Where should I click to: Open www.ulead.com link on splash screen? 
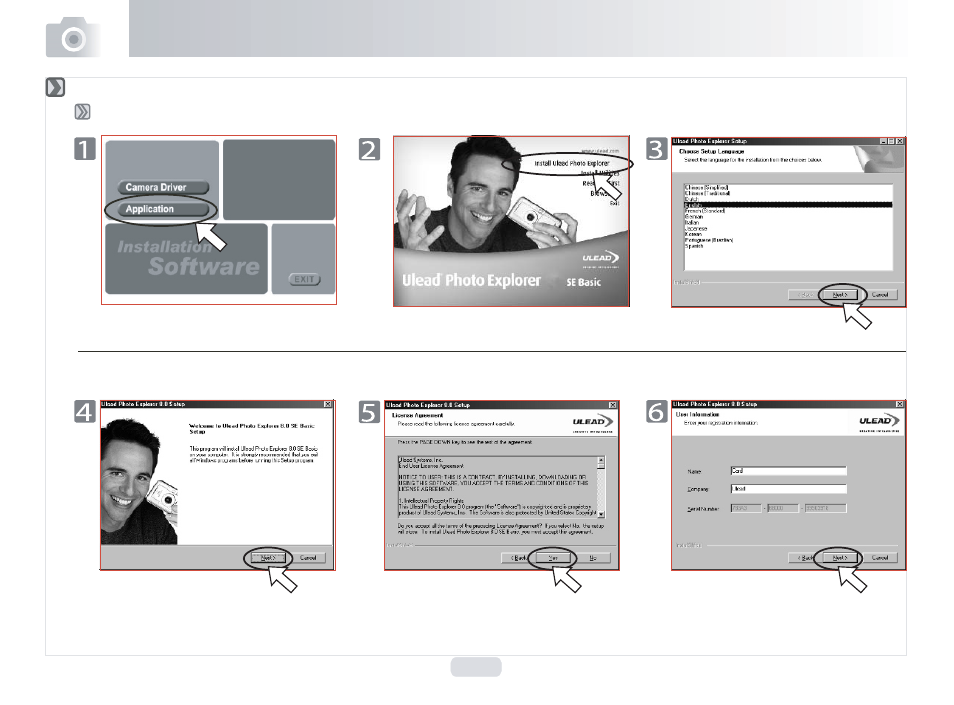600,150
